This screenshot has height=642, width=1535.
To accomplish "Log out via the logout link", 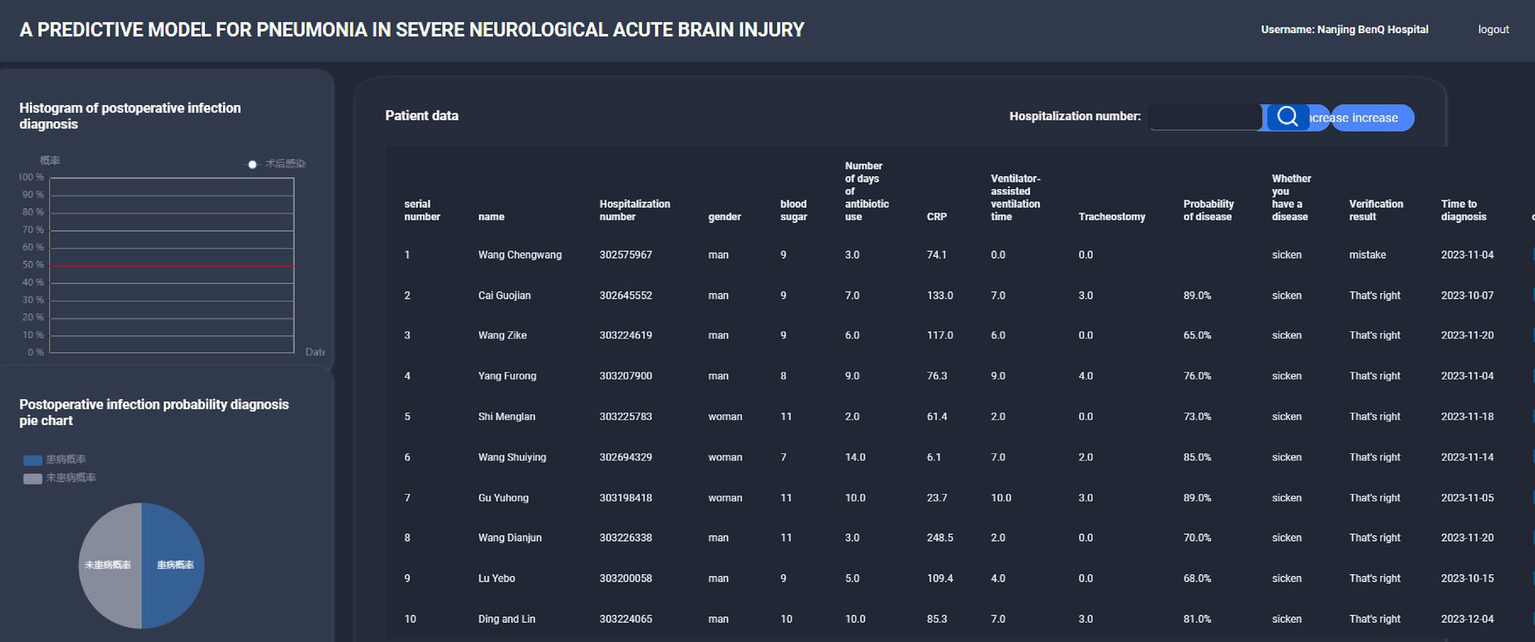I will coord(1493,30).
